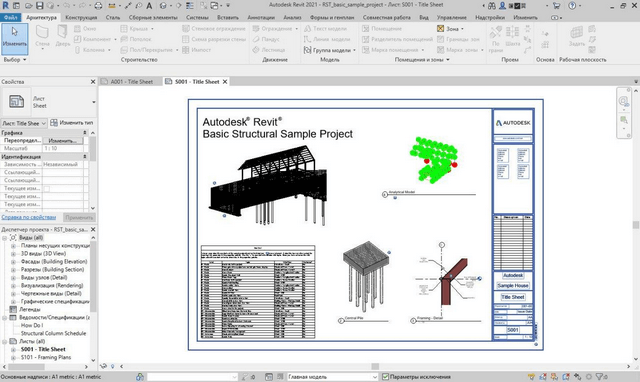Switch to the Управление ribbon tab
640x382 pixels.
pos(451,18)
